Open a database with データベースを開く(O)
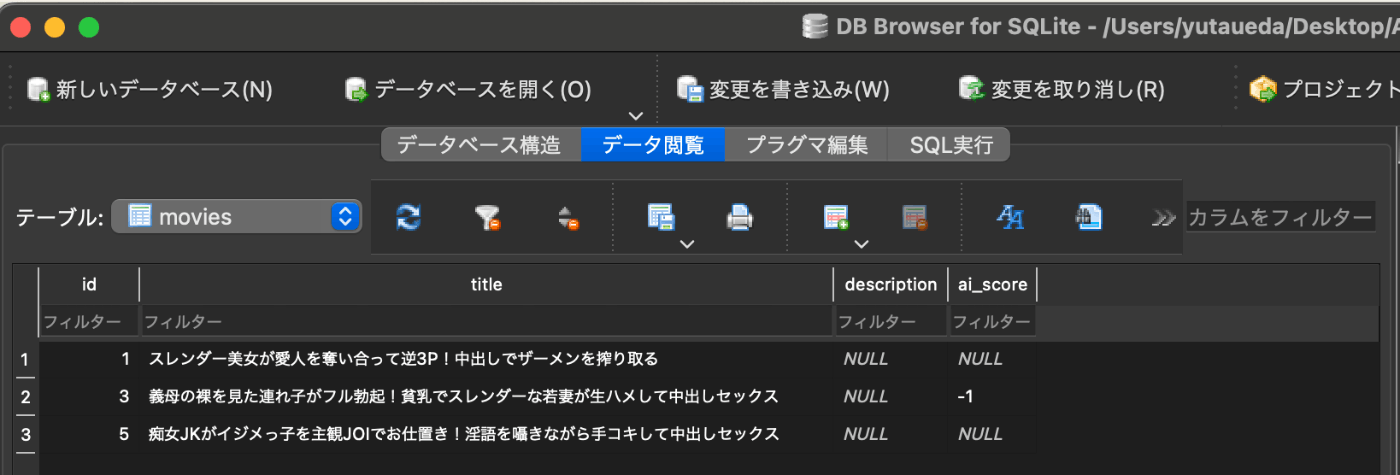This screenshot has width=1400, height=475. tap(468, 90)
